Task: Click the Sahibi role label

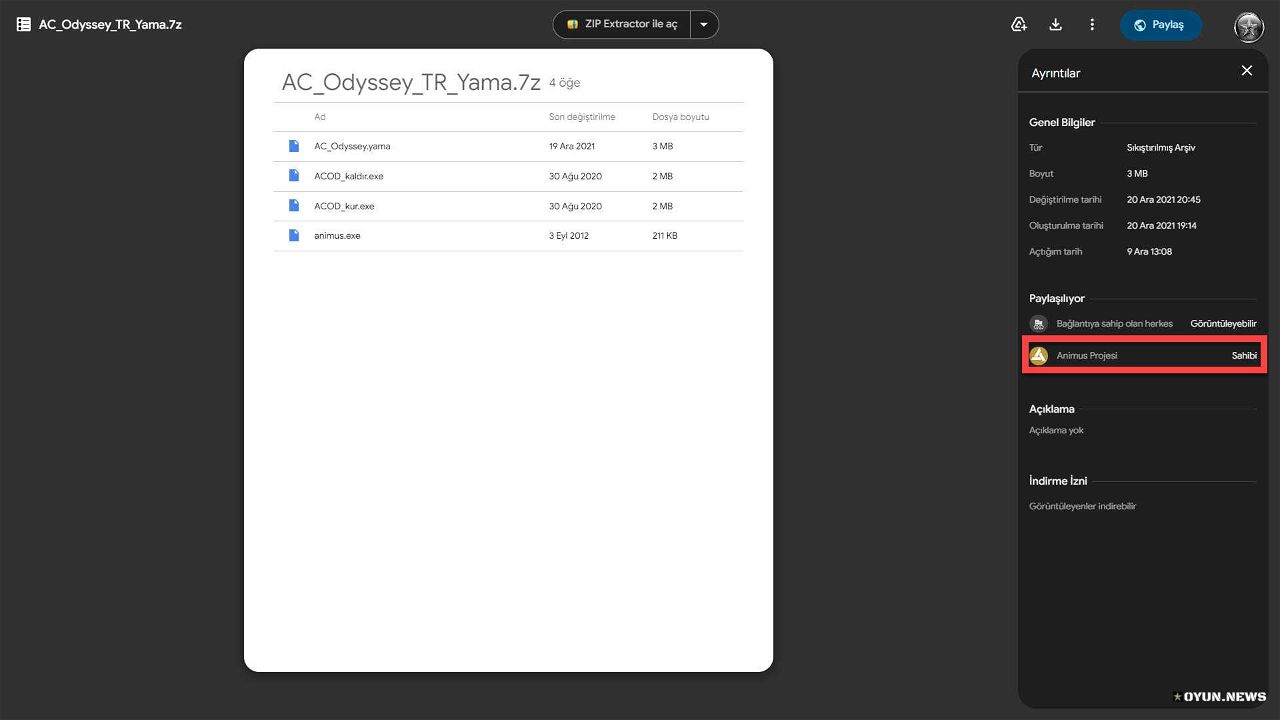Action: click(x=1244, y=356)
